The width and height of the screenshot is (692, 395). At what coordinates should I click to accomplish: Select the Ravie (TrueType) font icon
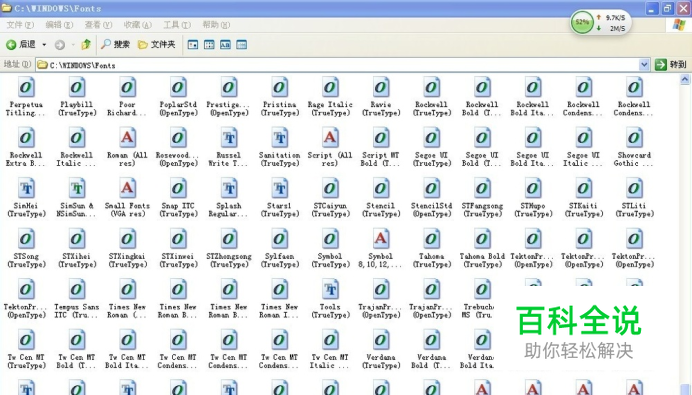(381, 87)
